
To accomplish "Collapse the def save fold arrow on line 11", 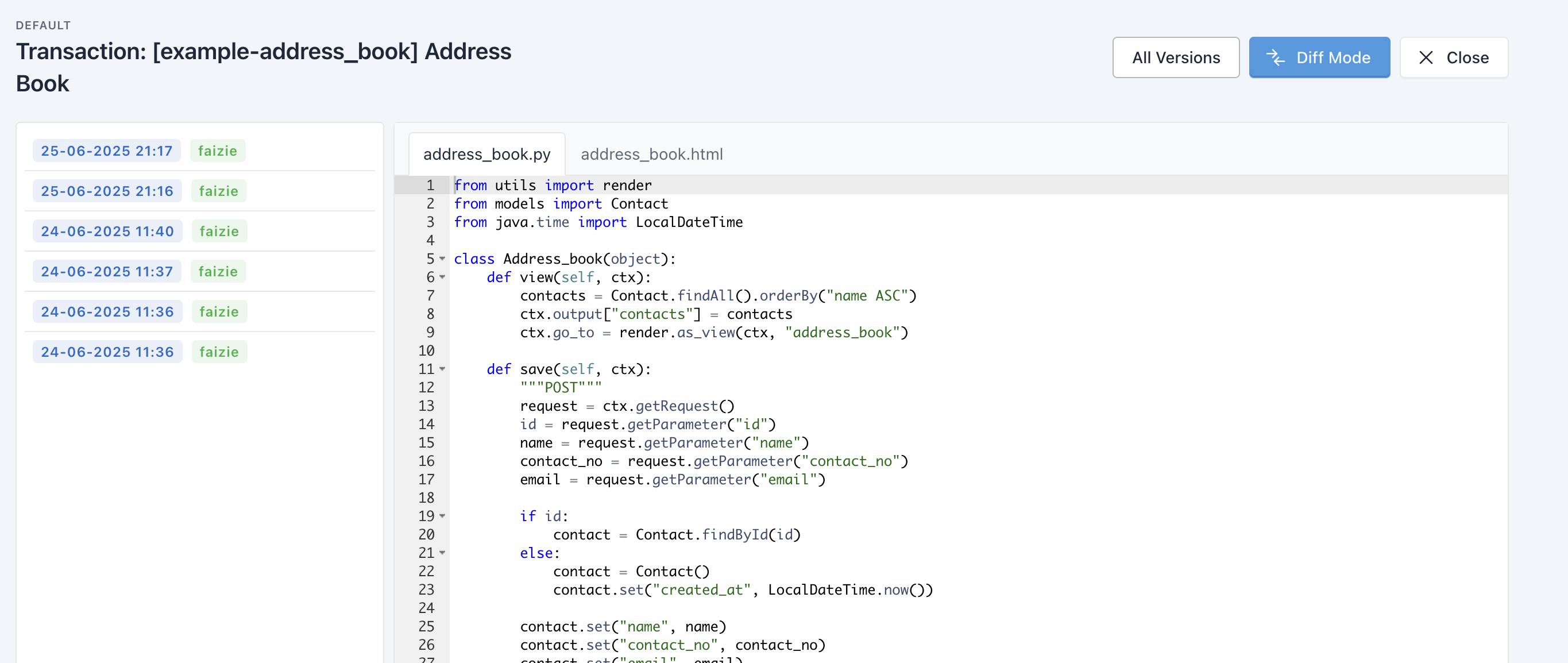I will click(442, 369).
